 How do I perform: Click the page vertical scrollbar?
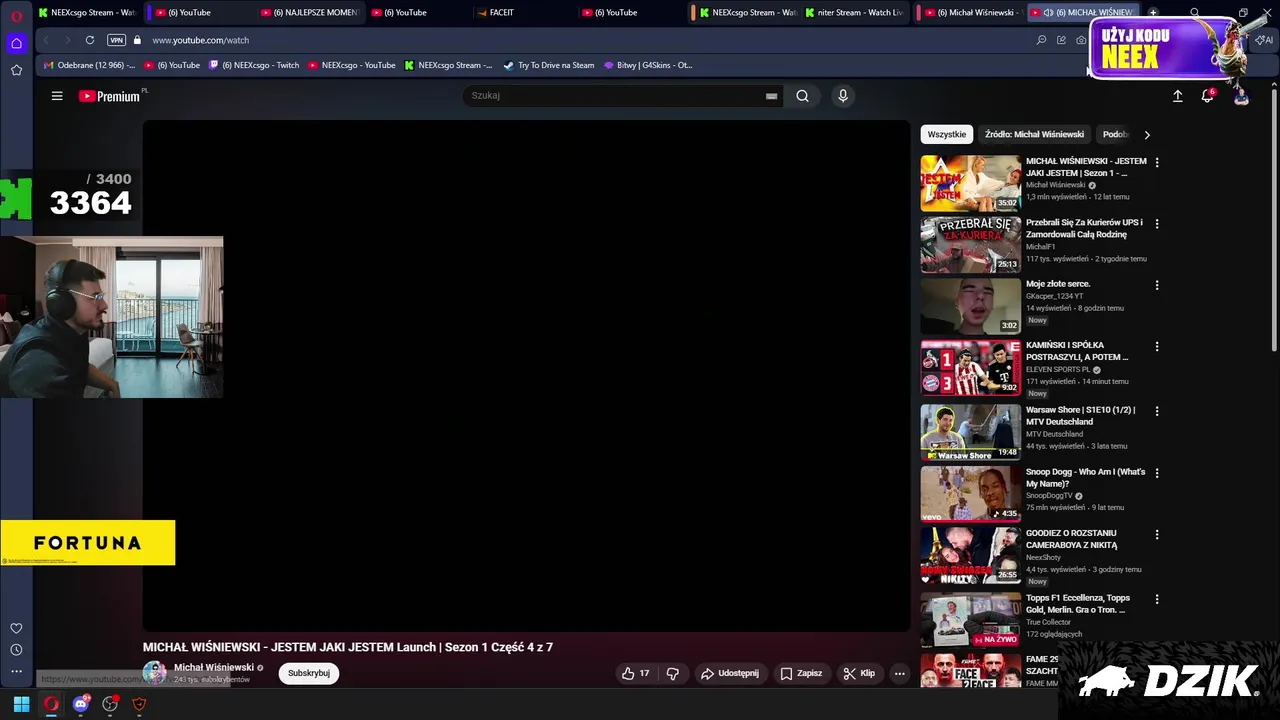pyautogui.click(x=1274, y=220)
